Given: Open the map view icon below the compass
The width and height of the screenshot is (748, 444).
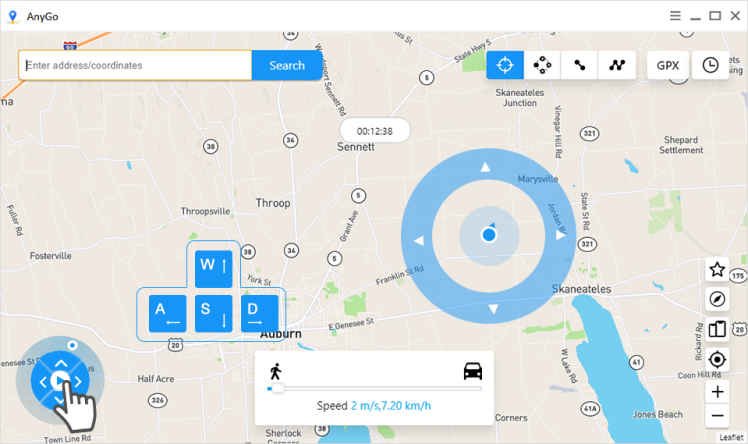Looking at the screenshot, I should point(717,329).
